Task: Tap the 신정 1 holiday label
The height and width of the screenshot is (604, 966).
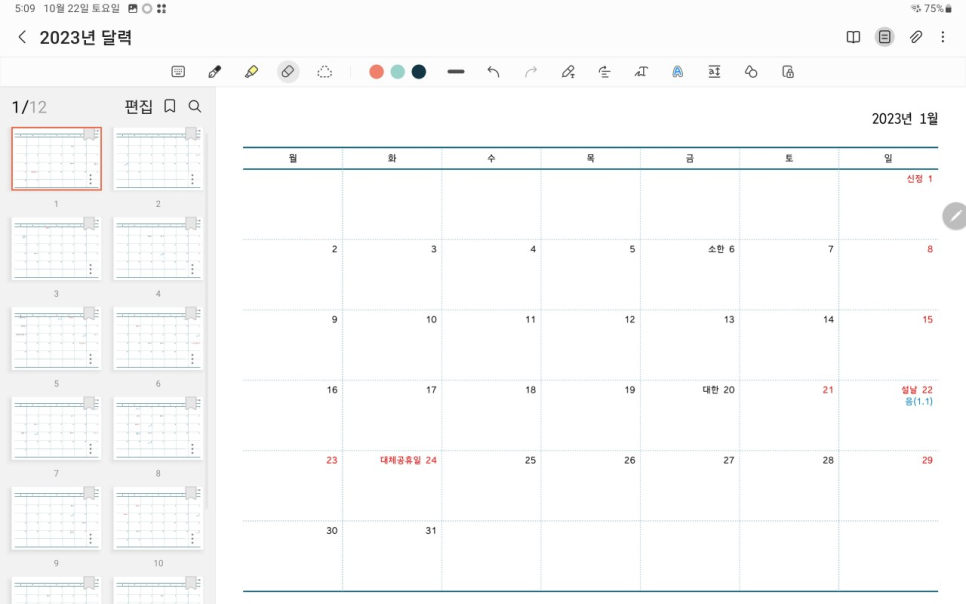Action: 919,179
